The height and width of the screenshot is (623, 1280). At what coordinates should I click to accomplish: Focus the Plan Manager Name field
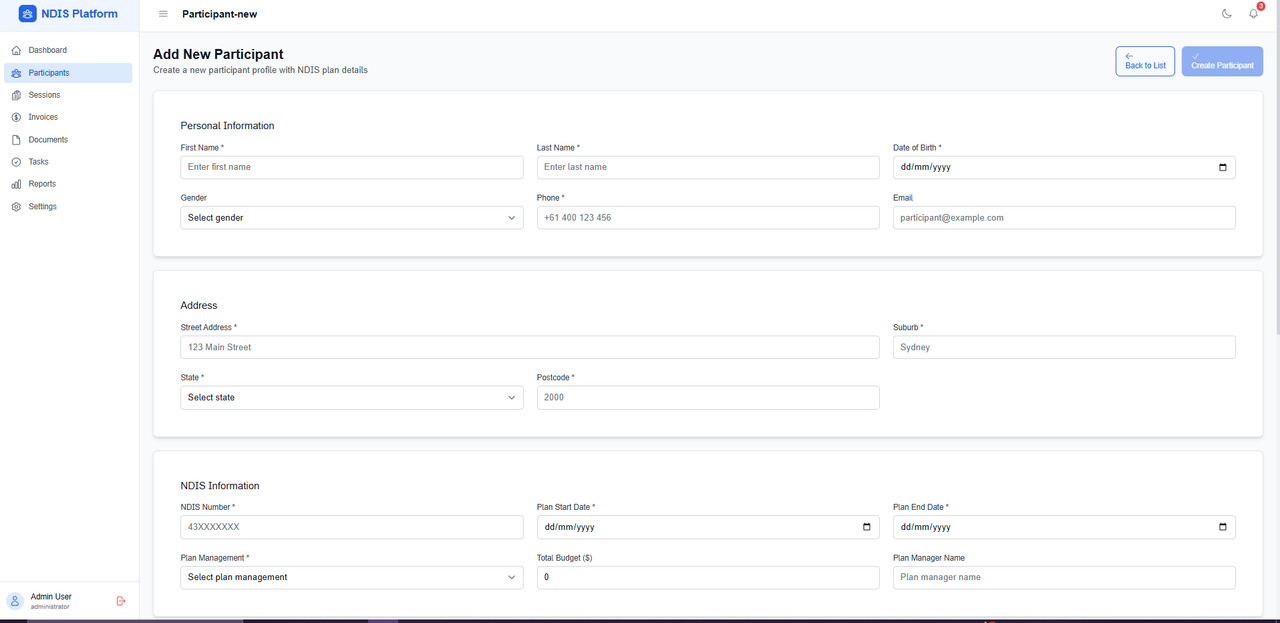click(x=1064, y=577)
